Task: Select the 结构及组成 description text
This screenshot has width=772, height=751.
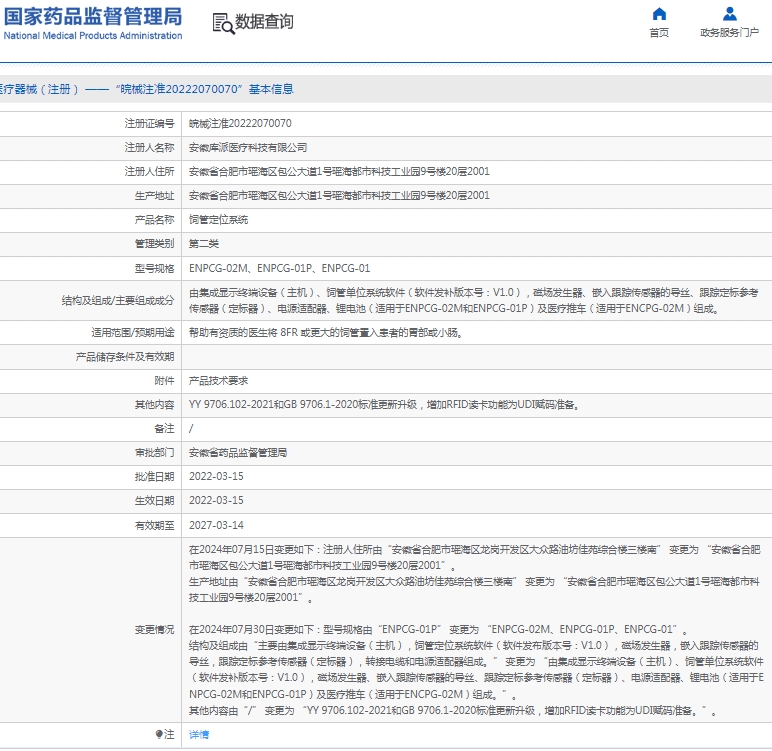Action: pyautogui.click(x=474, y=300)
